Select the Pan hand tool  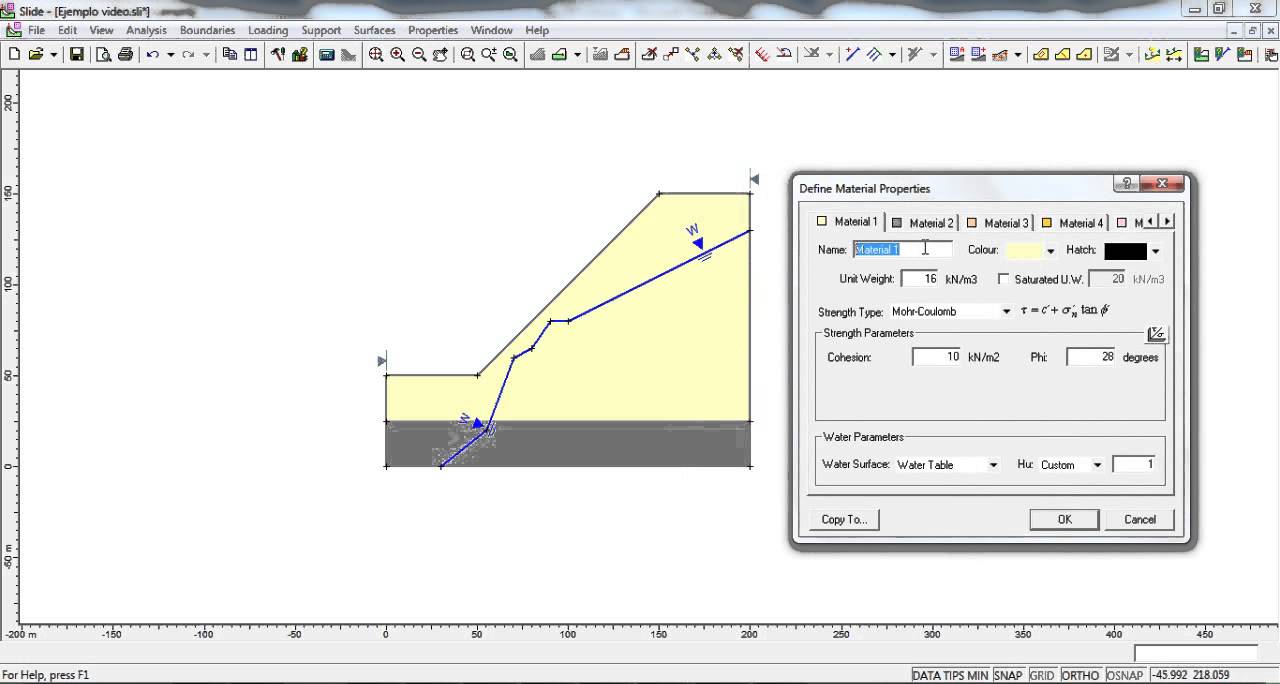[441, 55]
